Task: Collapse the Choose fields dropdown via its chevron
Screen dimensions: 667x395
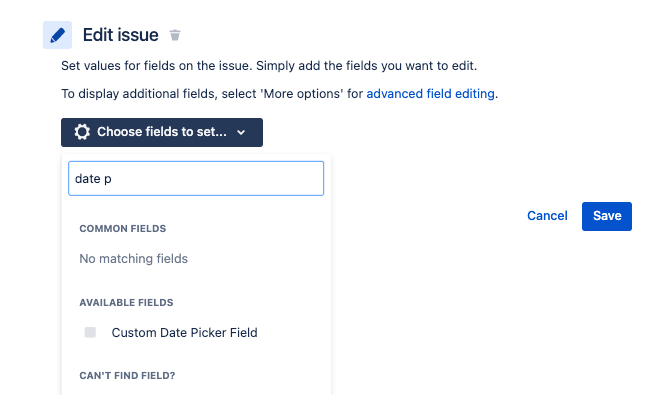Action: click(x=241, y=132)
